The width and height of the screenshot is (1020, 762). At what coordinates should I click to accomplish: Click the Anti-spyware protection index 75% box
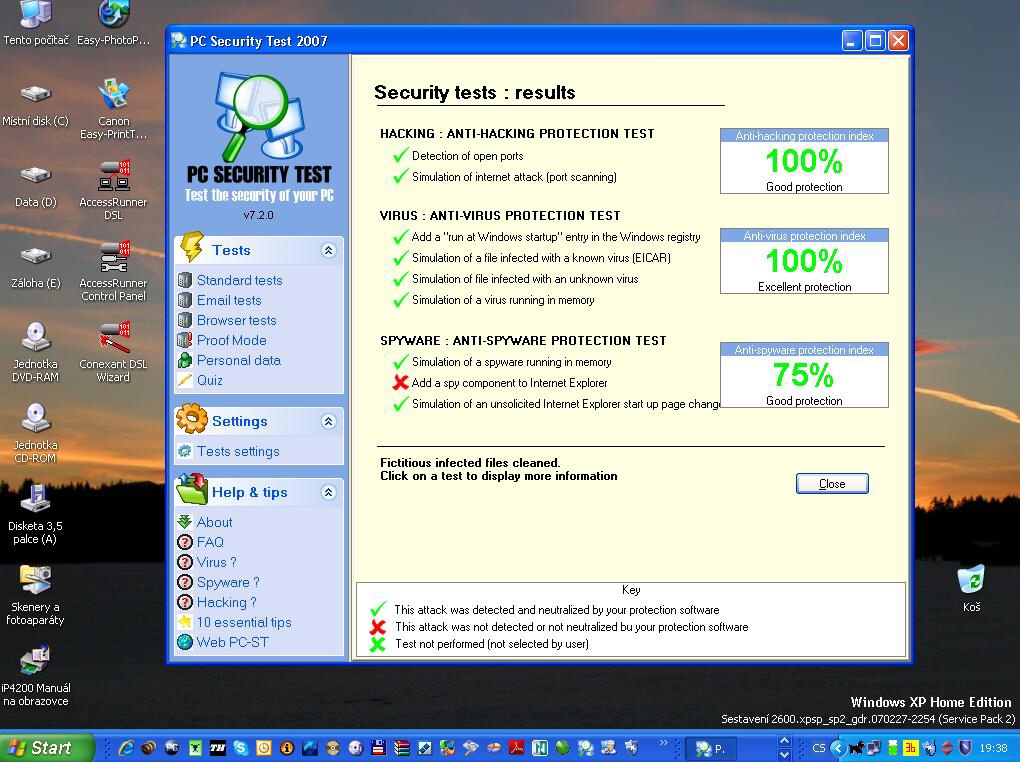[804, 375]
